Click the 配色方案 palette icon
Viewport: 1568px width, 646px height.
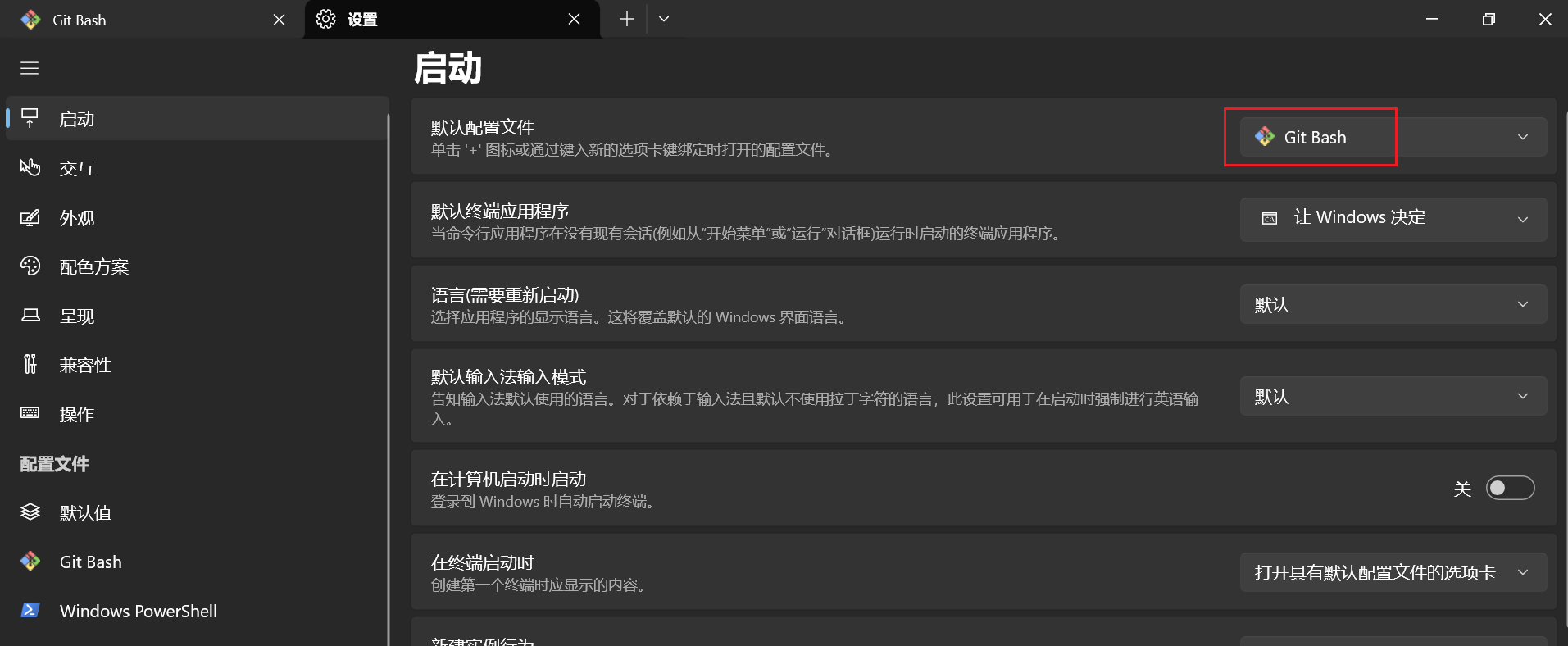pyautogui.click(x=30, y=266)
